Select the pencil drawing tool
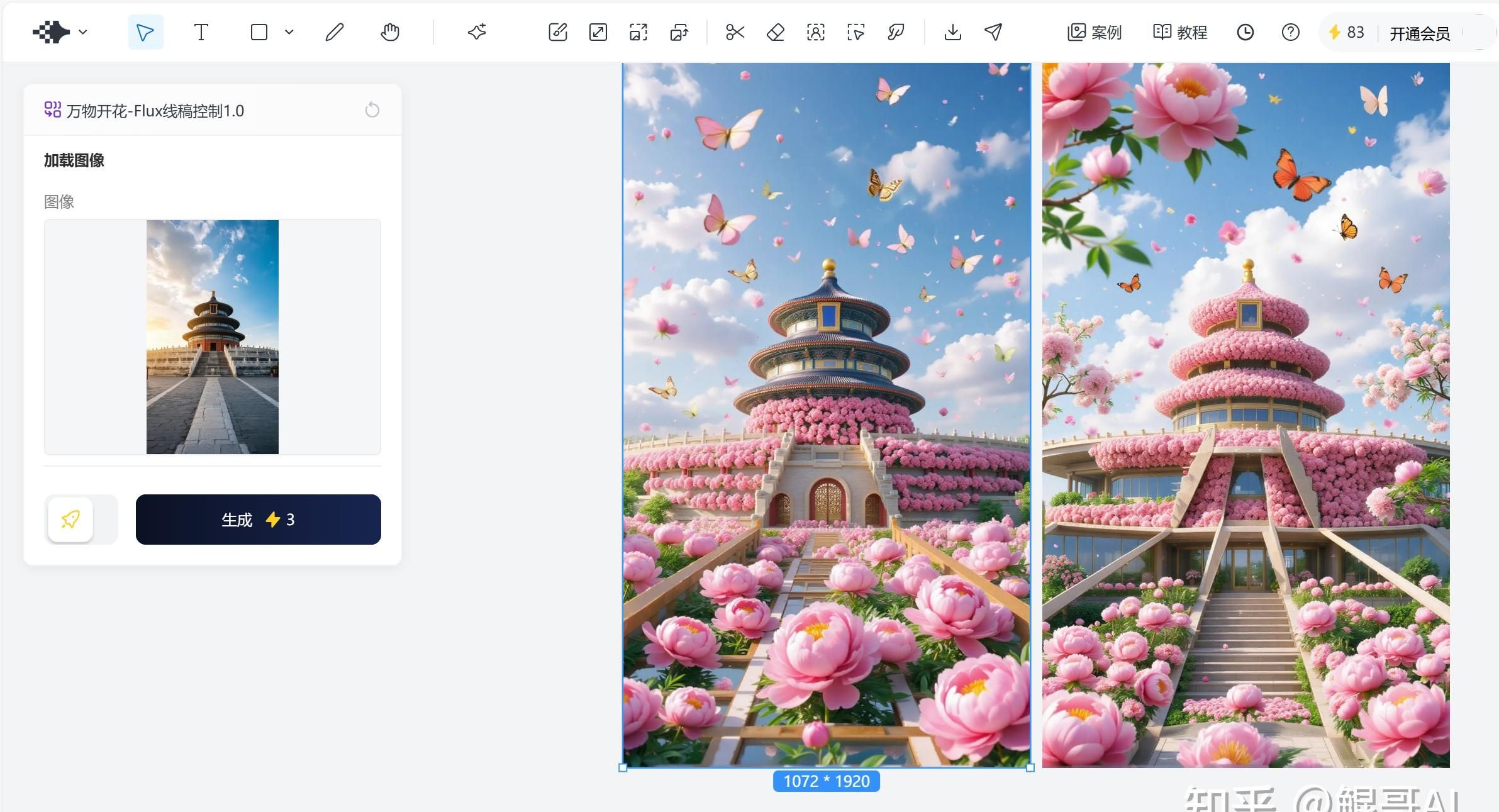 click(x=334, y=32)
